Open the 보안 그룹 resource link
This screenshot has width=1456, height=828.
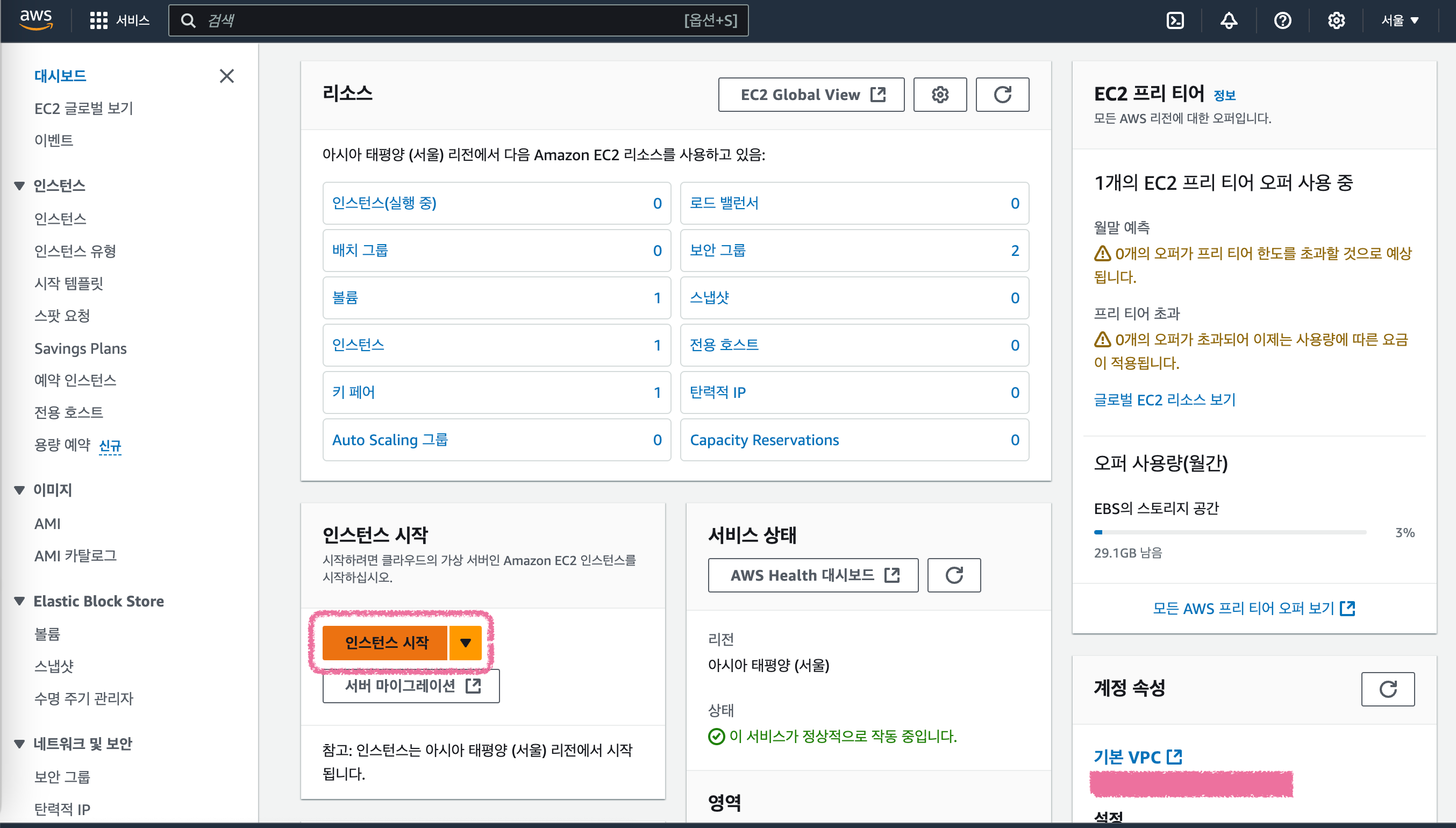[717, 250]
